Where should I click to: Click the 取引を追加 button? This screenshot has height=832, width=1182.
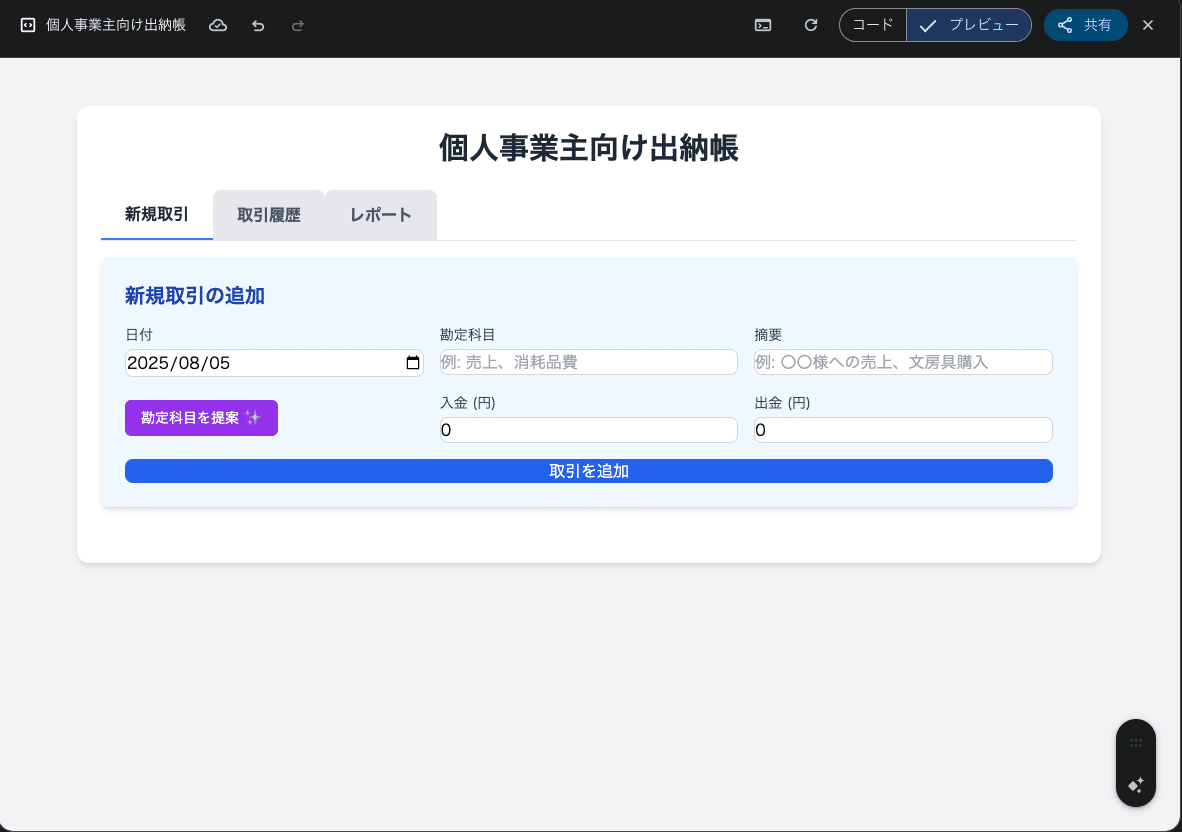pos(589,471)
